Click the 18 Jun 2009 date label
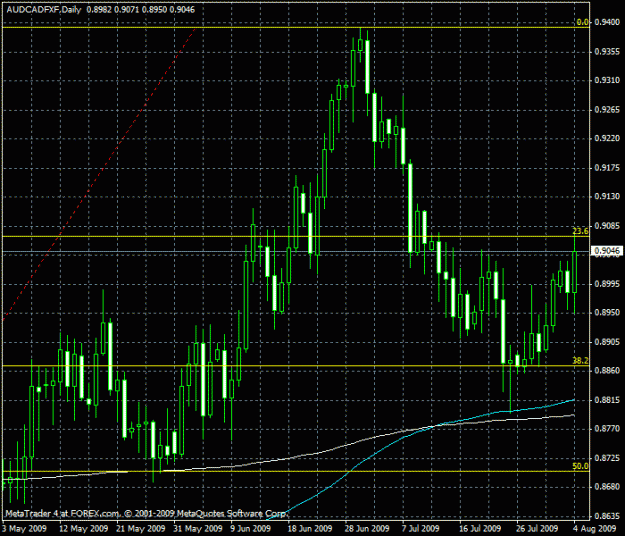 tap(310, 529)
